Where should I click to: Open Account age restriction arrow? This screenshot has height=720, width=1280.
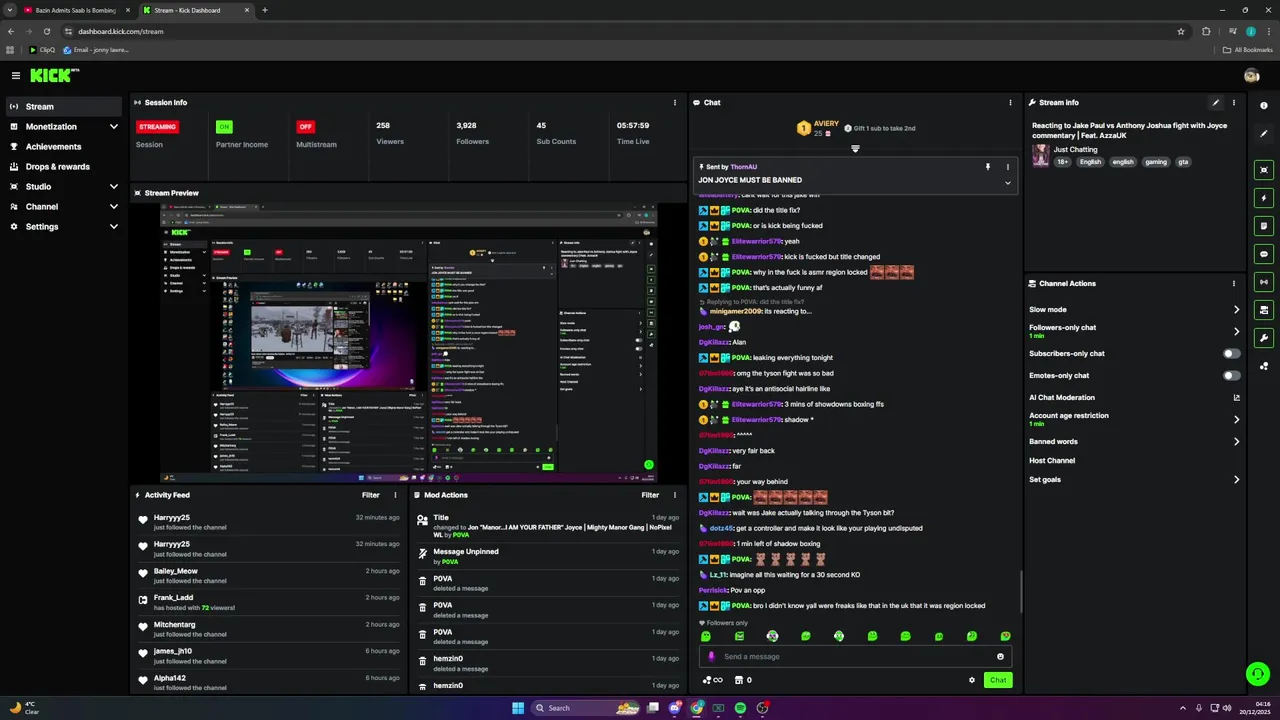1236,419
